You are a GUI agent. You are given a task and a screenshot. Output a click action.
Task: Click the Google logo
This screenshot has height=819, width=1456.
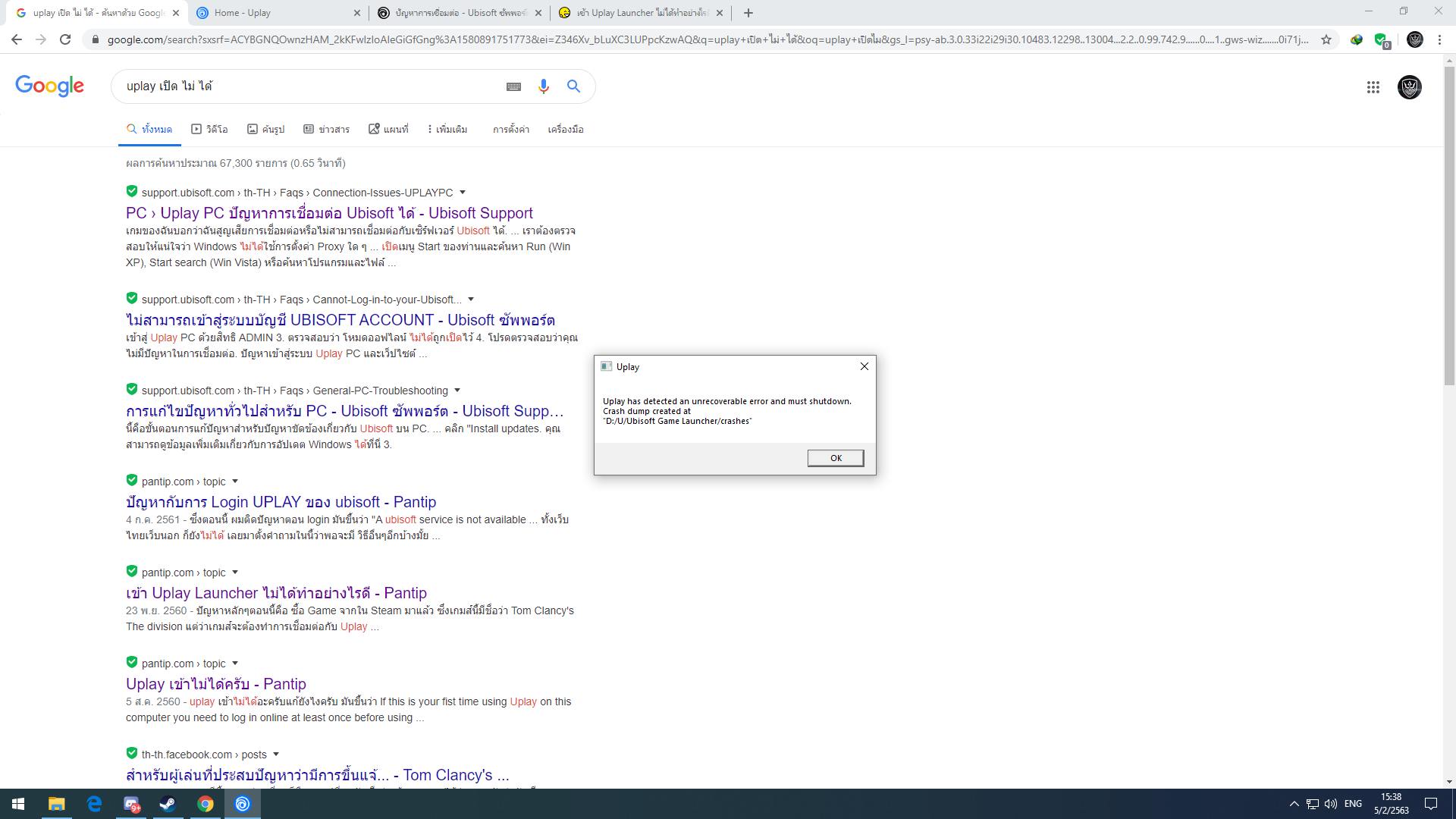(49, 86)
